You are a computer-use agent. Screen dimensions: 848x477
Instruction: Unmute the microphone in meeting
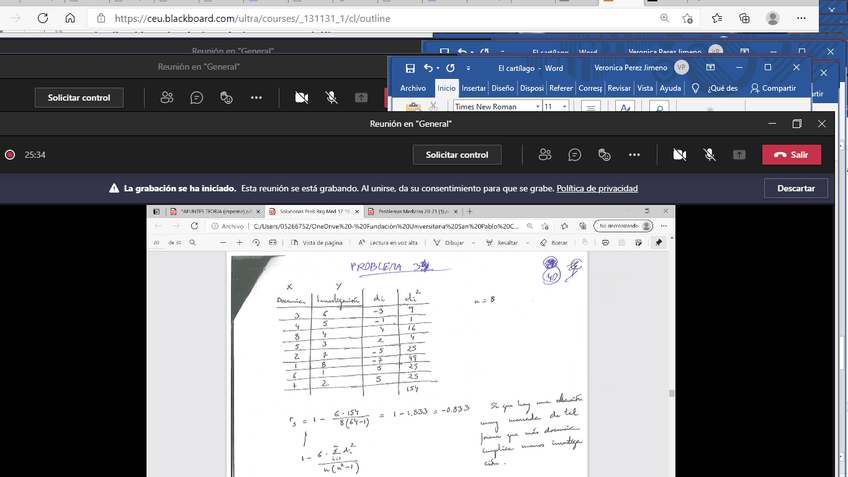(709, 155)
